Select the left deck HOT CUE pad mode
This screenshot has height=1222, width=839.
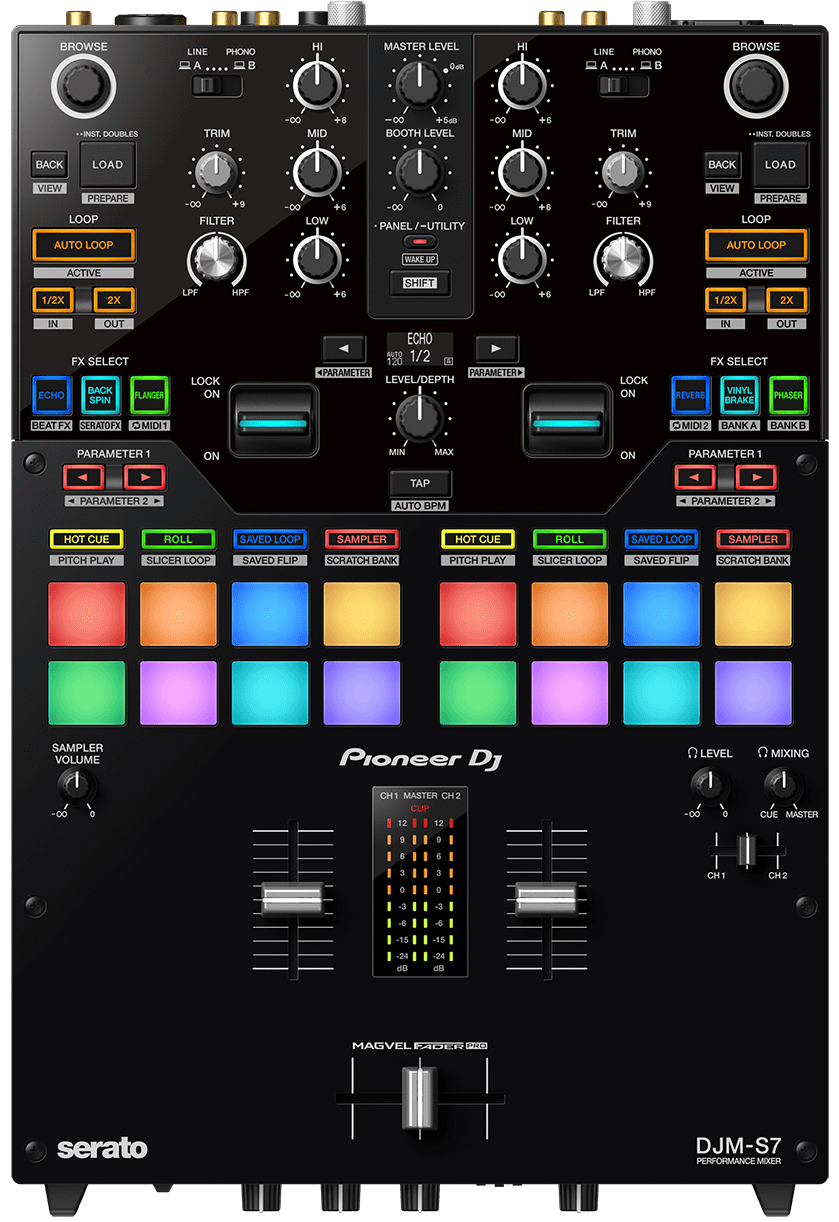[x=87, y=539]
